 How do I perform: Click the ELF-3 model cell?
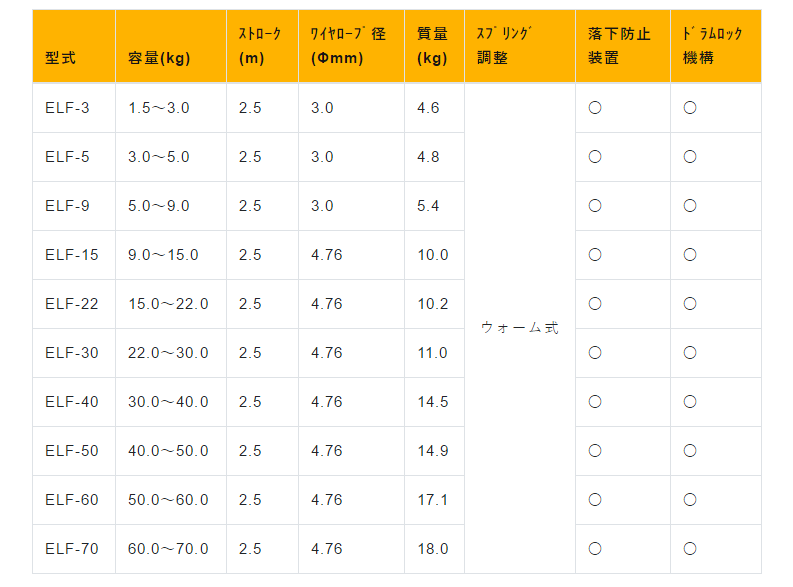(x=74, y=108)
